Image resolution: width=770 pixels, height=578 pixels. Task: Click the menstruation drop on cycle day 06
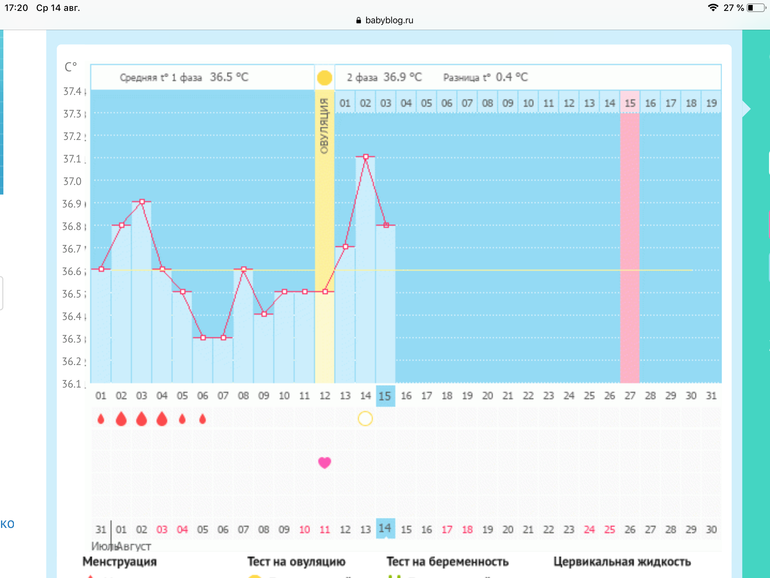tap(203, 419)
